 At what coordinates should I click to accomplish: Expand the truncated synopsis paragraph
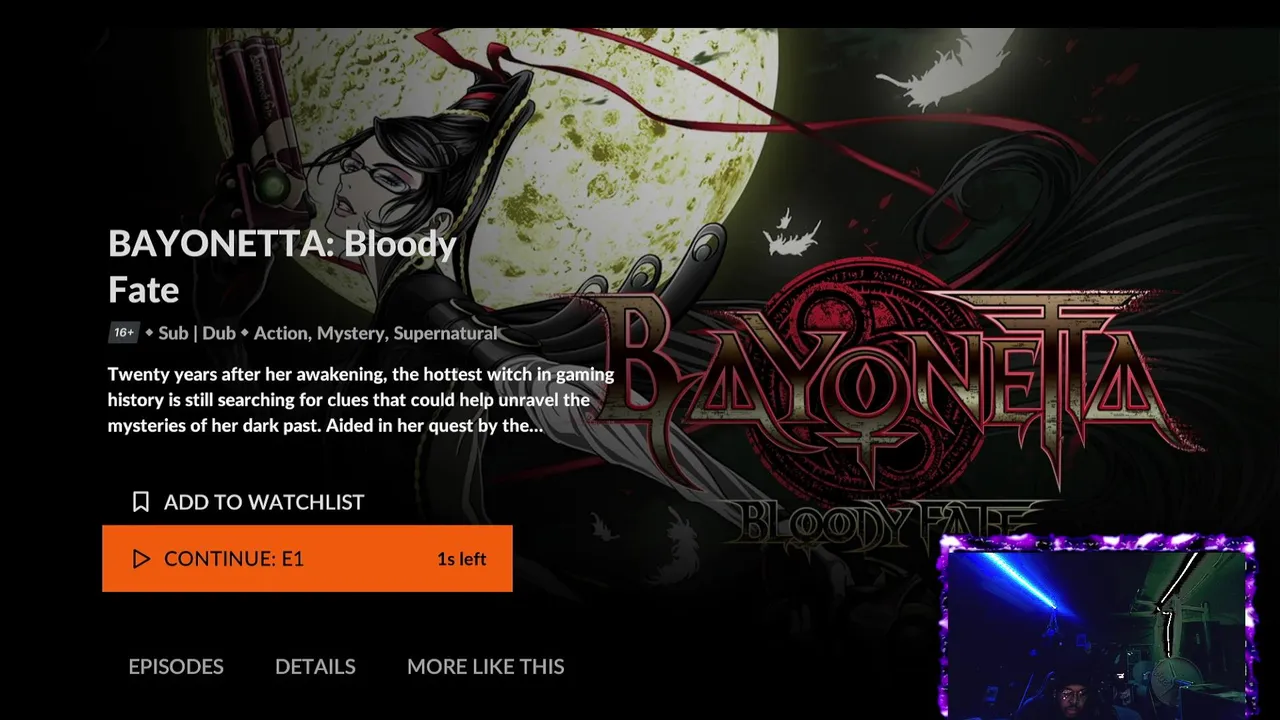[361, 399]
